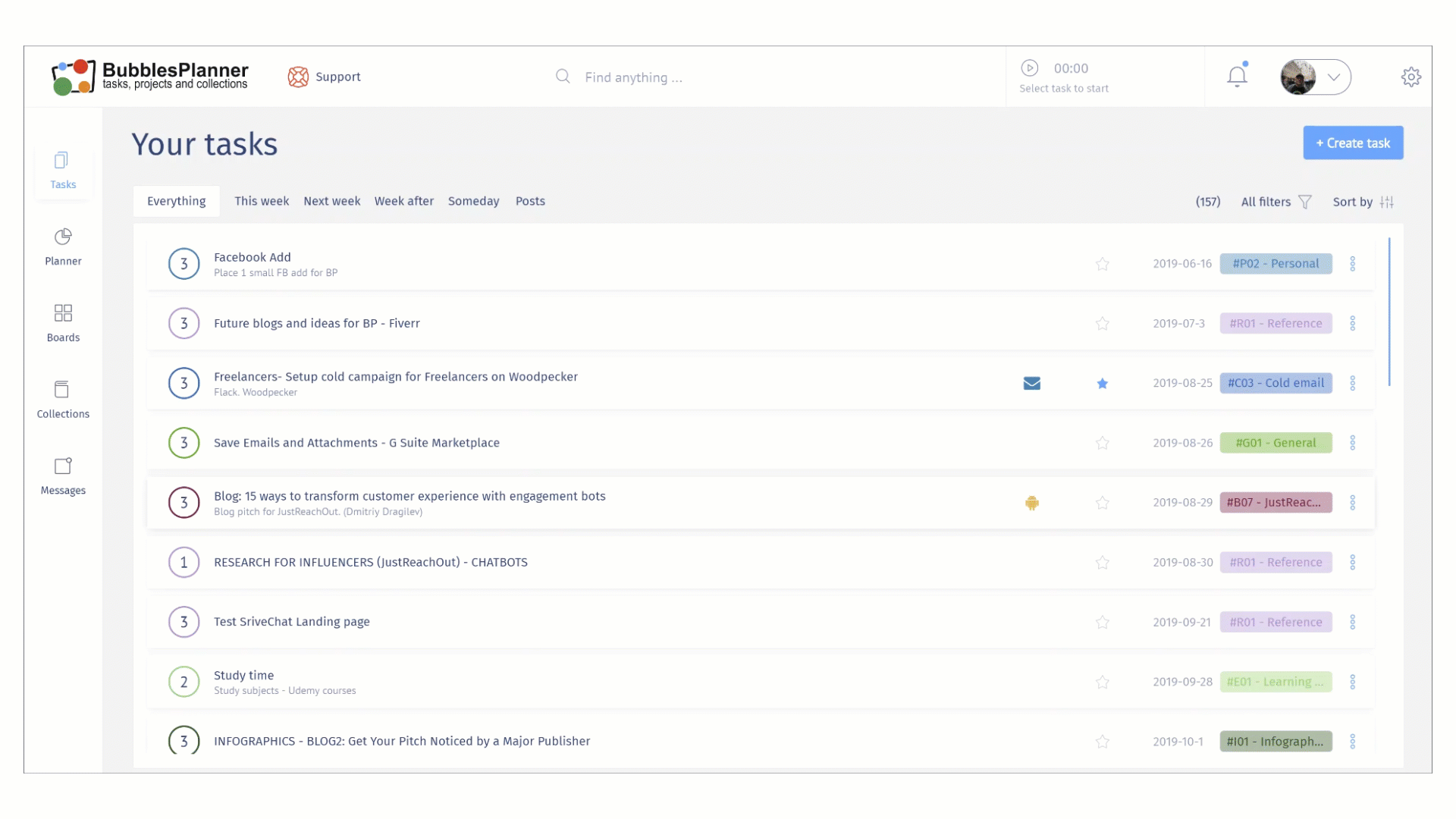
Task: Star the Save Emails and Attachments task
Action: pyautogui.click(x=1102, y=443)
